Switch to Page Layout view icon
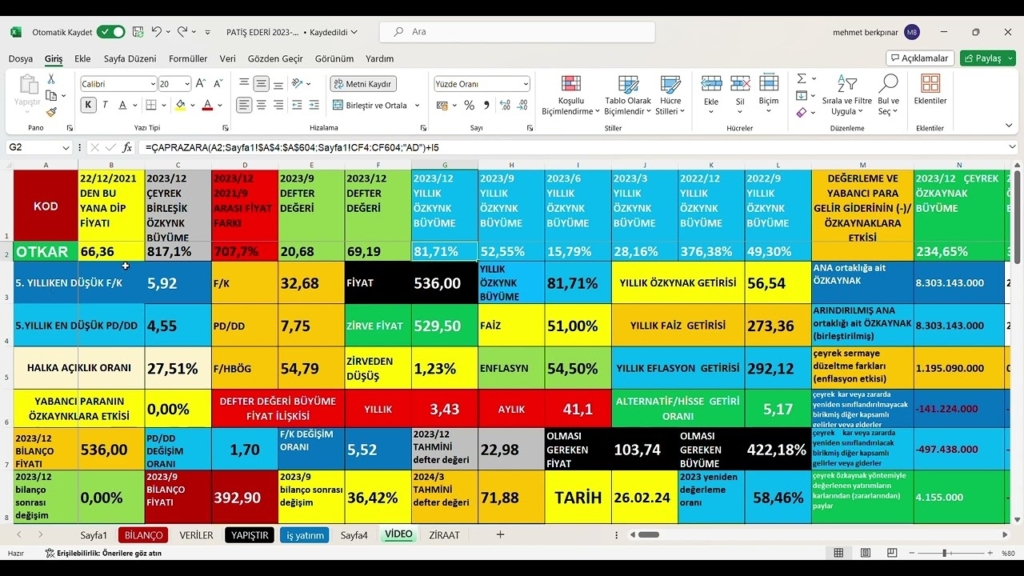 (865, 553)
